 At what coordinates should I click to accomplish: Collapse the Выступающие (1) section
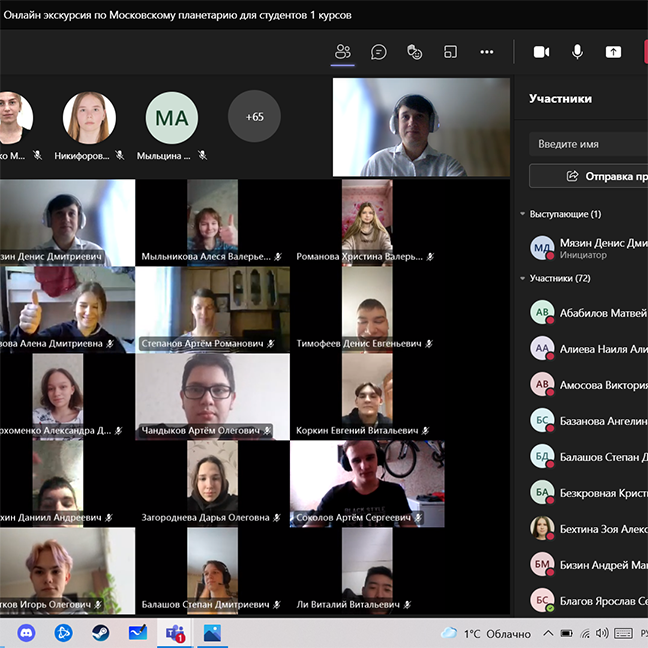pyautogui.click(x=522, y=214)
